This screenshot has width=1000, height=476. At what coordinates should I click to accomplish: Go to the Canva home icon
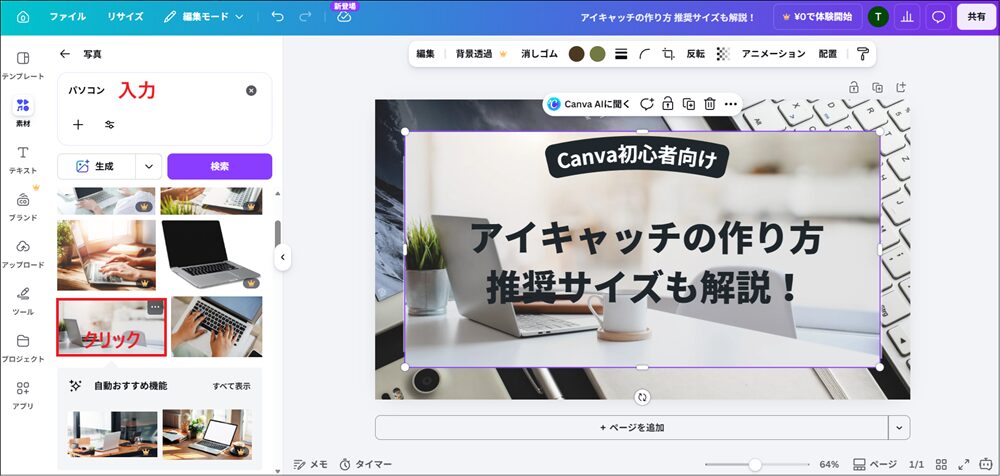point(23,17)
